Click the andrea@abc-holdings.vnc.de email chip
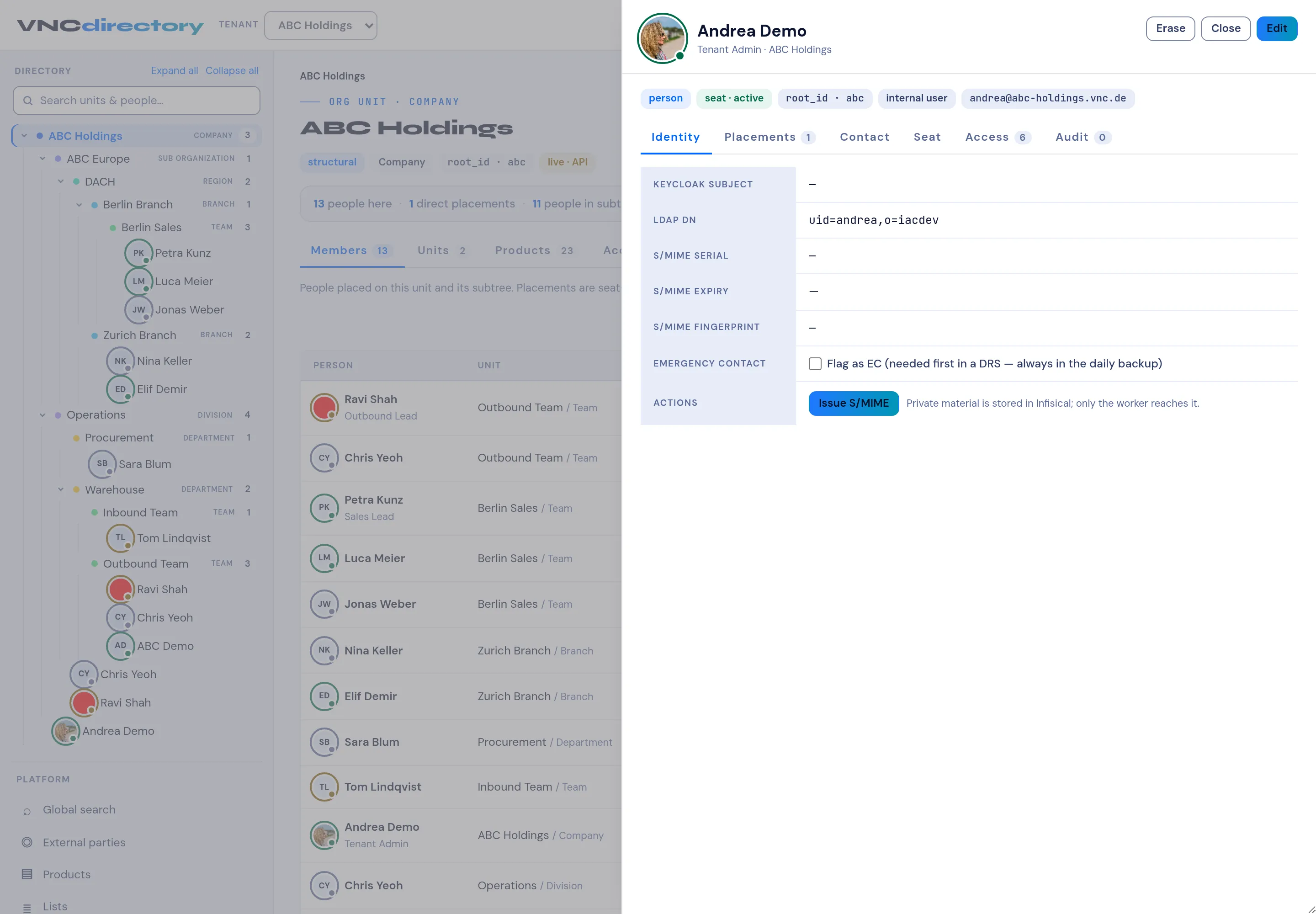1316x914 pixels. [x=1047, y=99]
